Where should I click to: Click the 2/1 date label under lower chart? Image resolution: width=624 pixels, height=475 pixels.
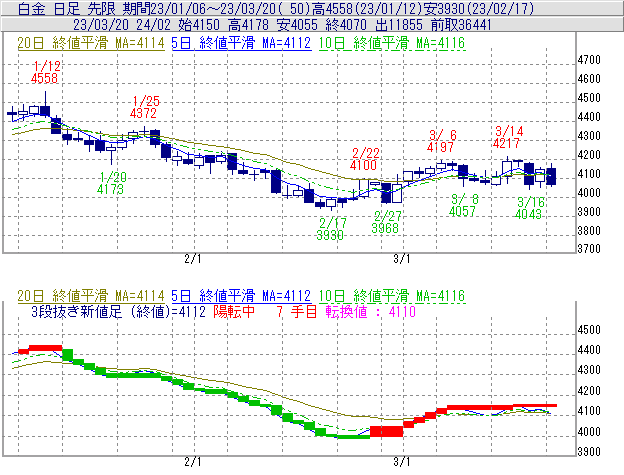click(193, 462)
